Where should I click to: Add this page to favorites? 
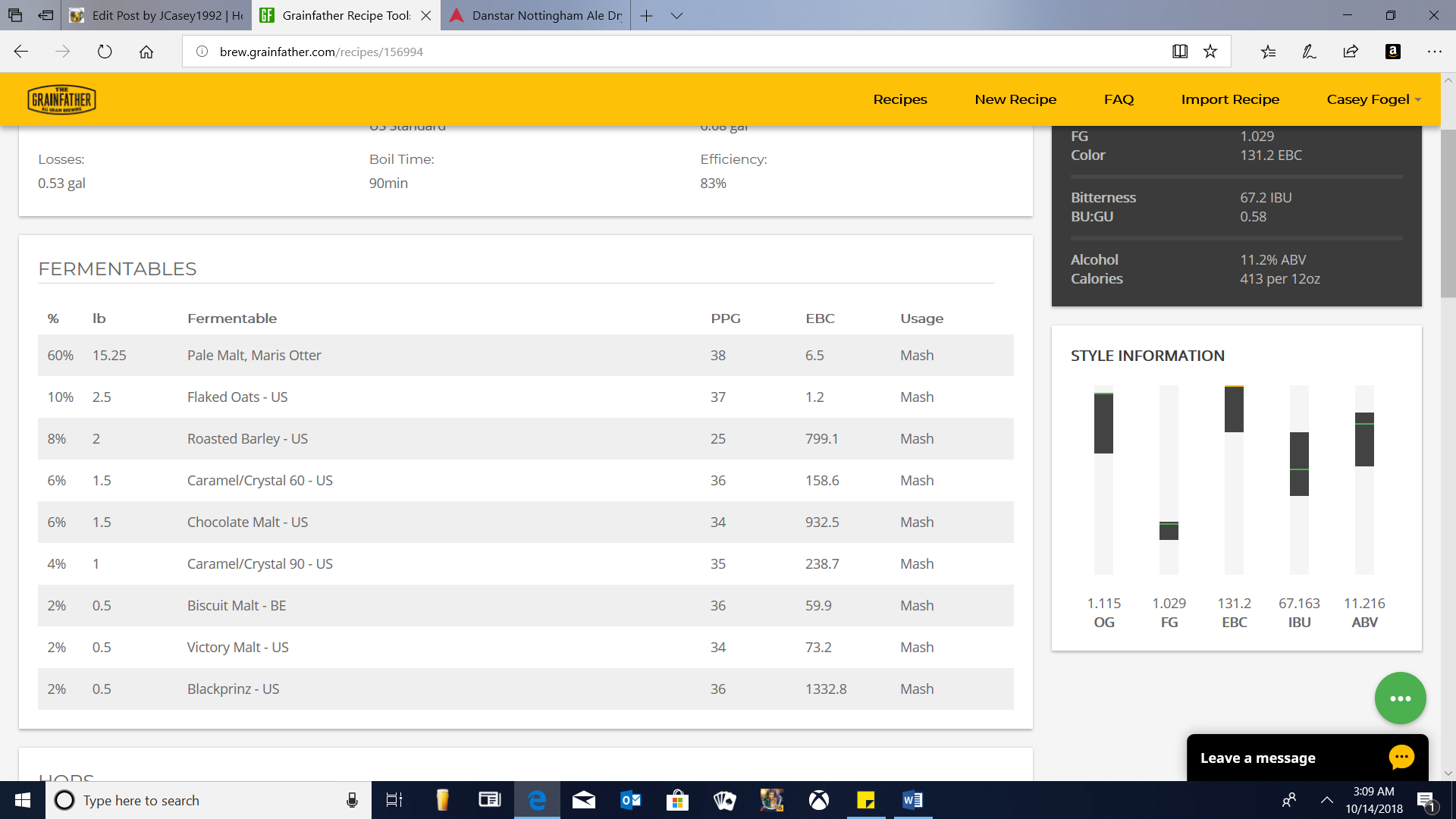pos(1210,52)
